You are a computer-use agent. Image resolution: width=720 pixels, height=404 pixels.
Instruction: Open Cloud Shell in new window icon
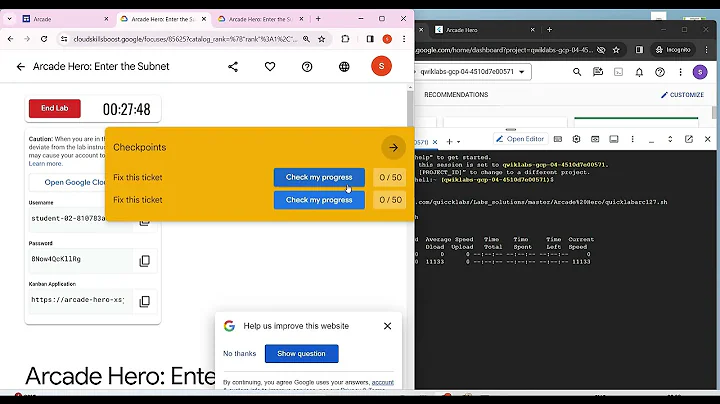pyautogui.click(x=689, y=139)
